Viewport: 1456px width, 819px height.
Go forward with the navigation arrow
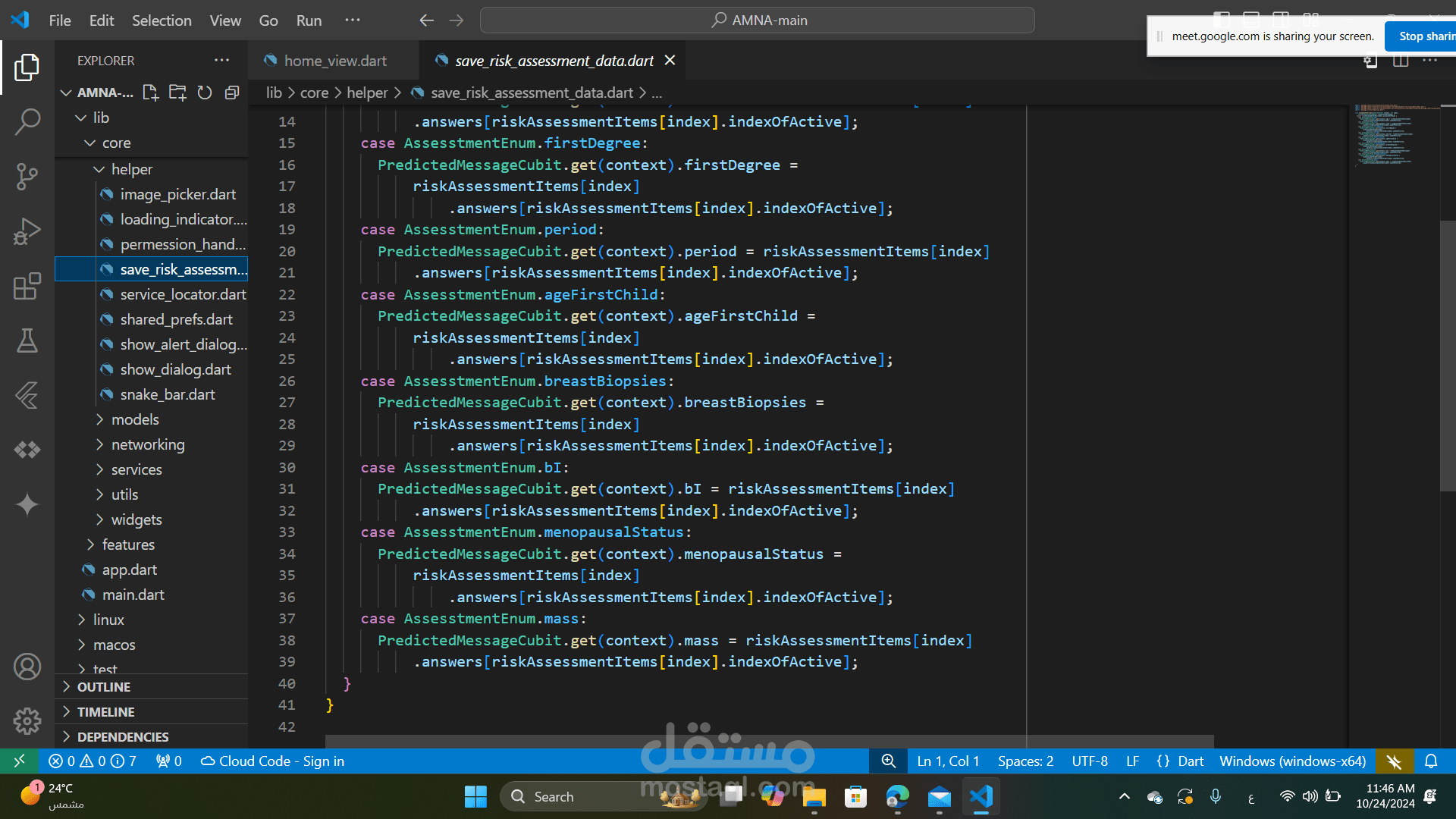[457, 20]
